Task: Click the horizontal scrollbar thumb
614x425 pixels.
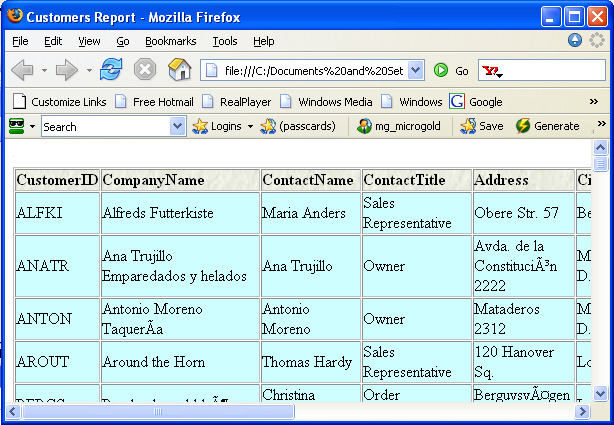Action: (x=159, y=411)
